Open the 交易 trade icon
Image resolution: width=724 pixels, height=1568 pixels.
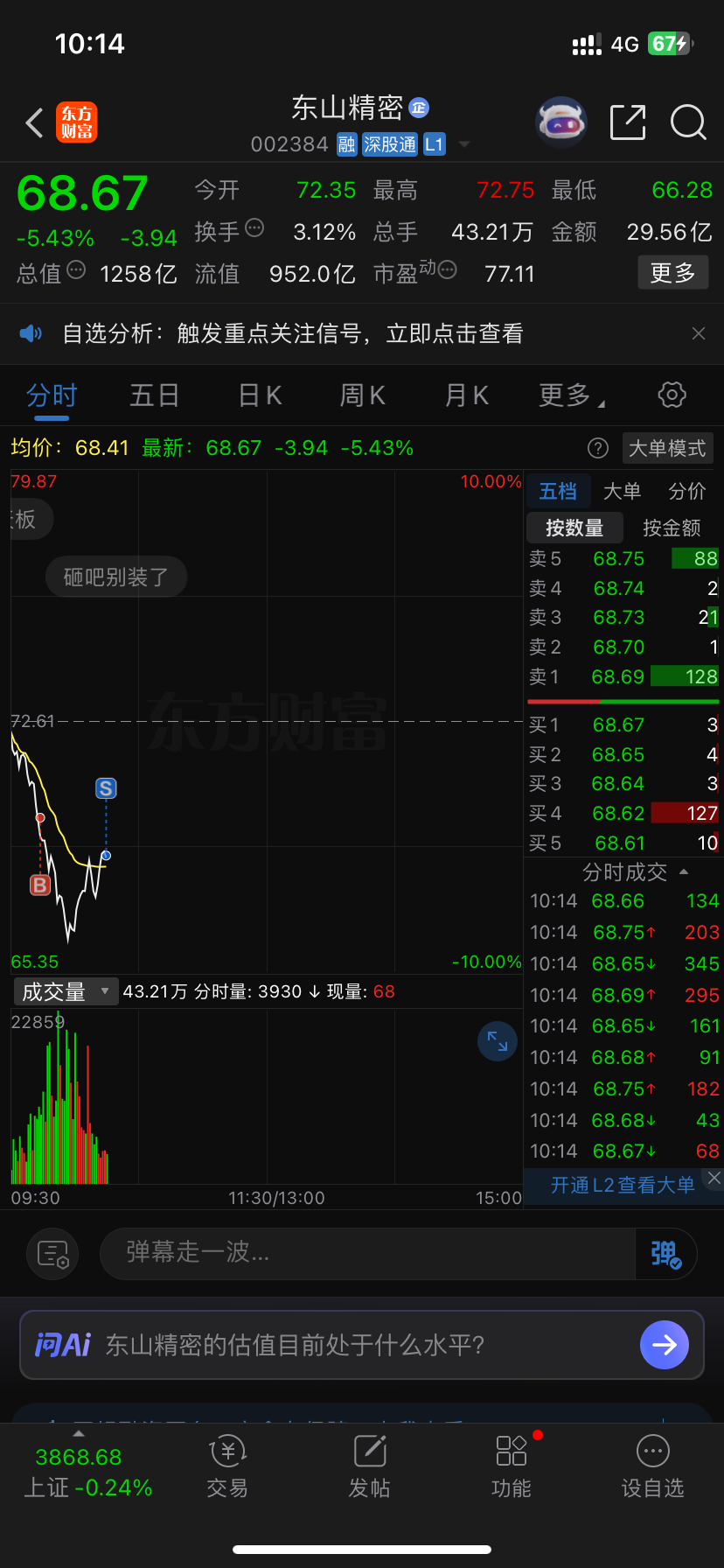tap(227, 1467)
